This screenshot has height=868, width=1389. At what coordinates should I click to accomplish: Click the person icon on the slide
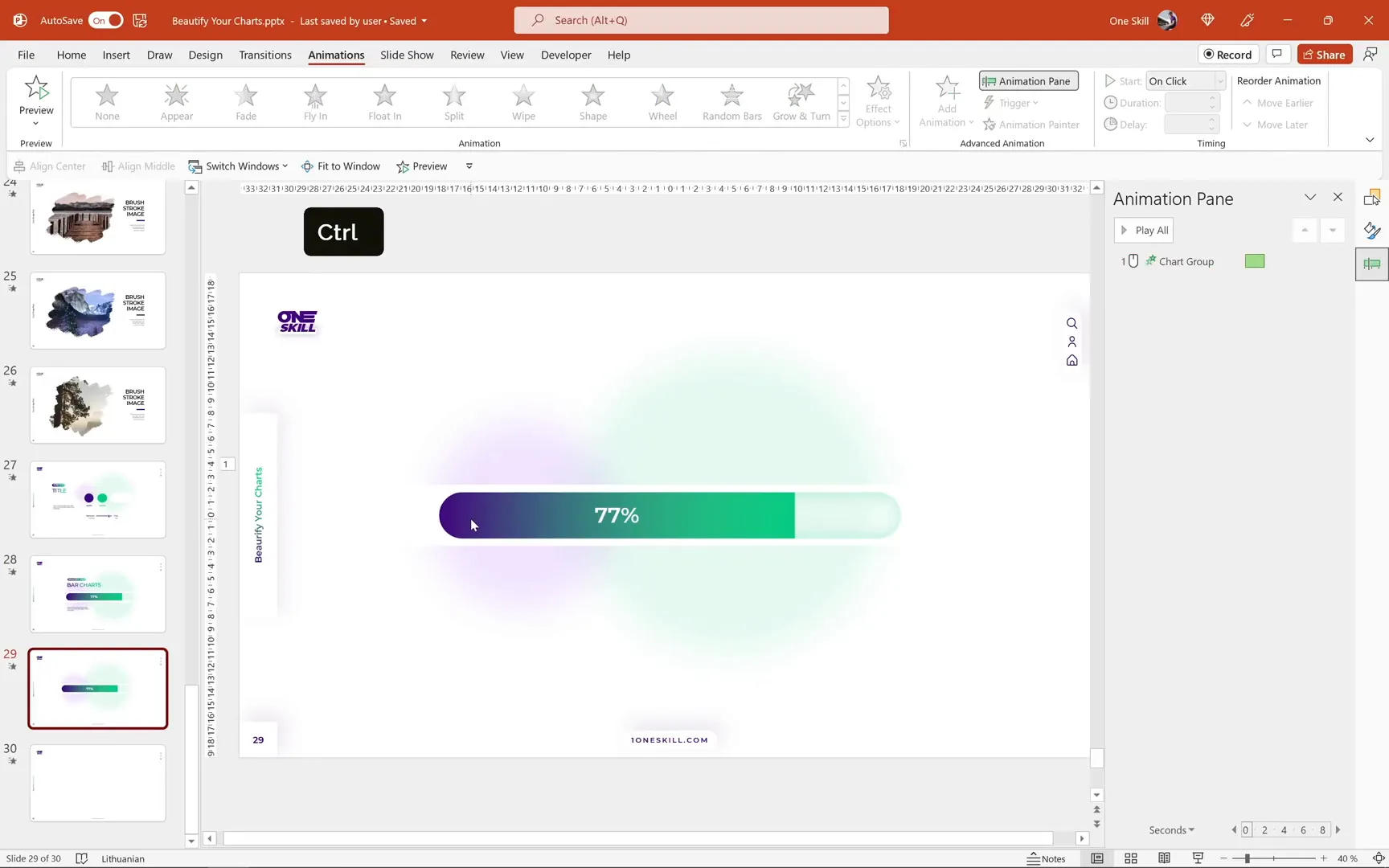1071,342
